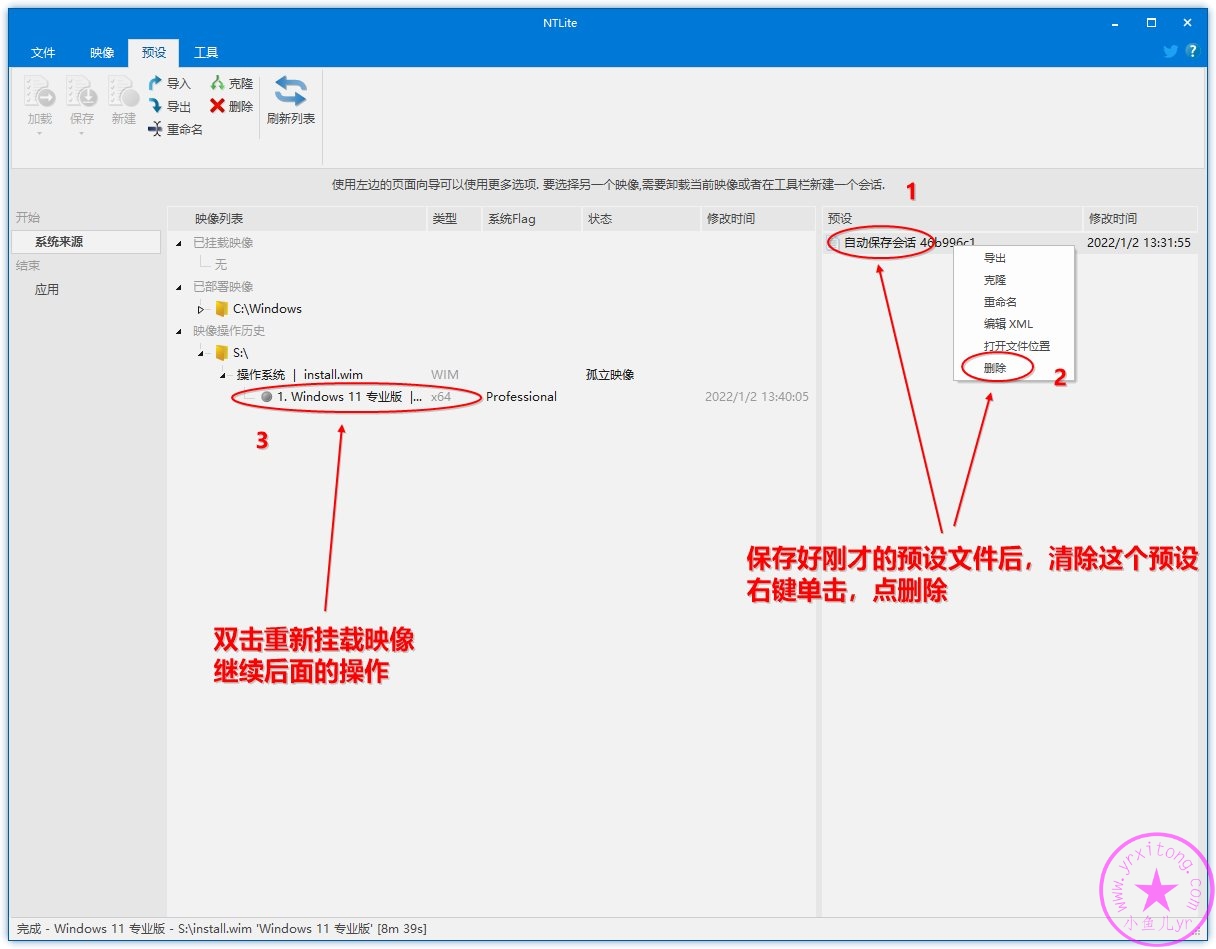Sort by the 预设 column header
Viewport: 1216px width, 949px height.
[x=953, y=219]
